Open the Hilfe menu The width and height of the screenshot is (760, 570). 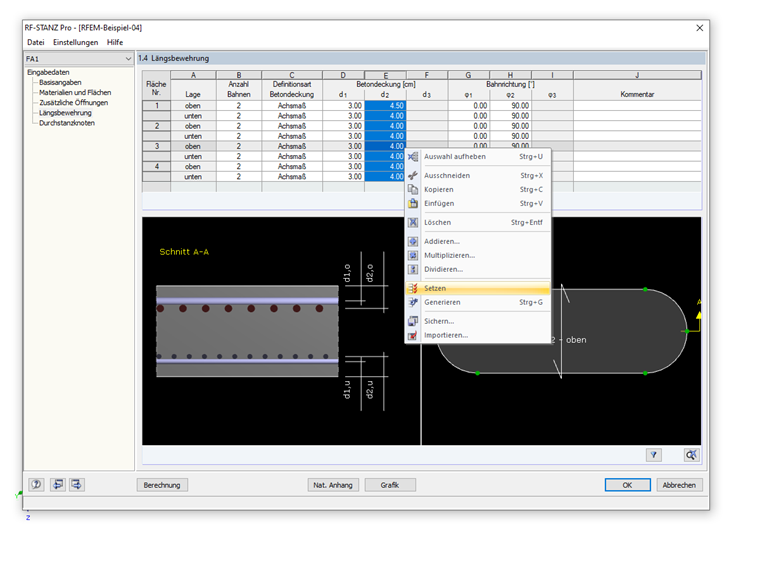(116, 42)
